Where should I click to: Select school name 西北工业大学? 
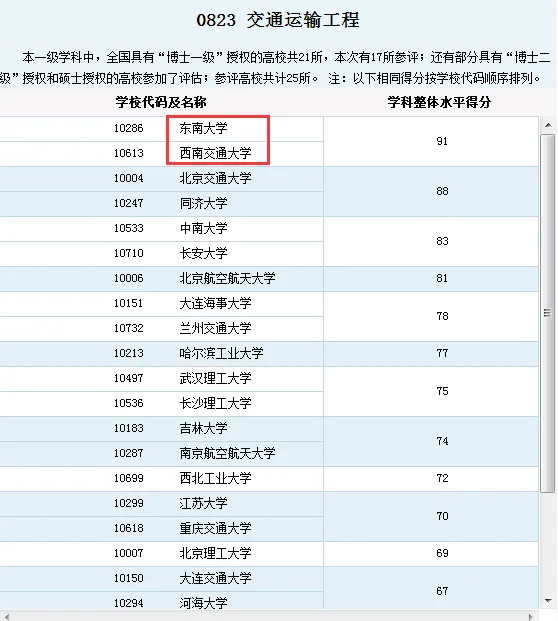click(215, 478)
